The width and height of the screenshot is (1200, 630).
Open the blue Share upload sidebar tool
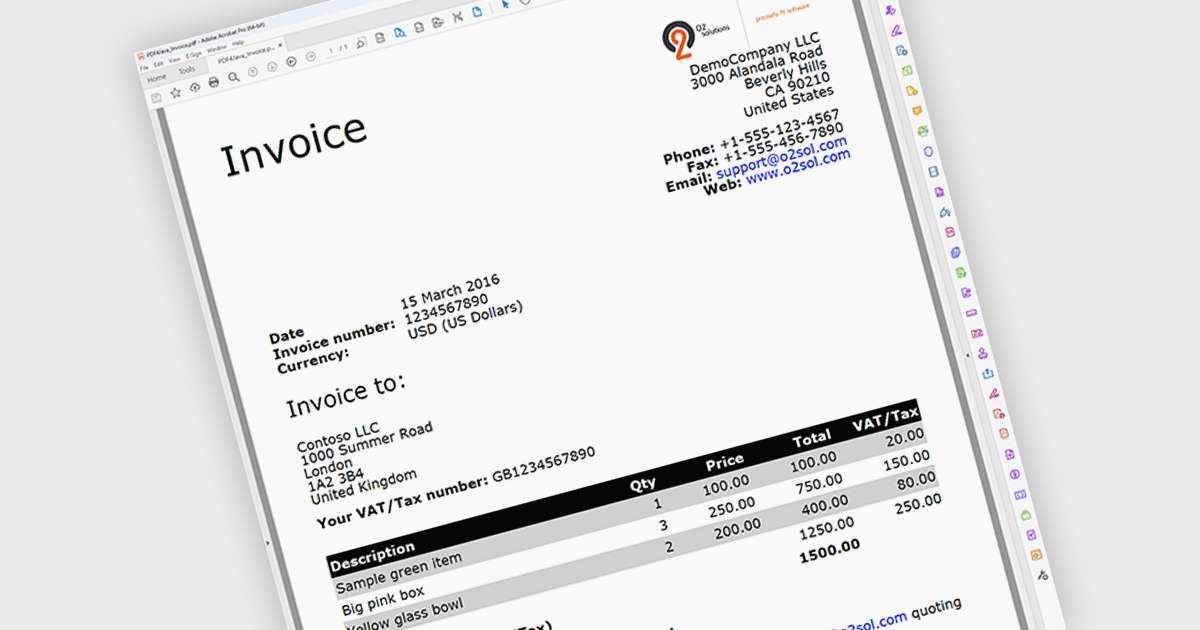click(988, 373)
